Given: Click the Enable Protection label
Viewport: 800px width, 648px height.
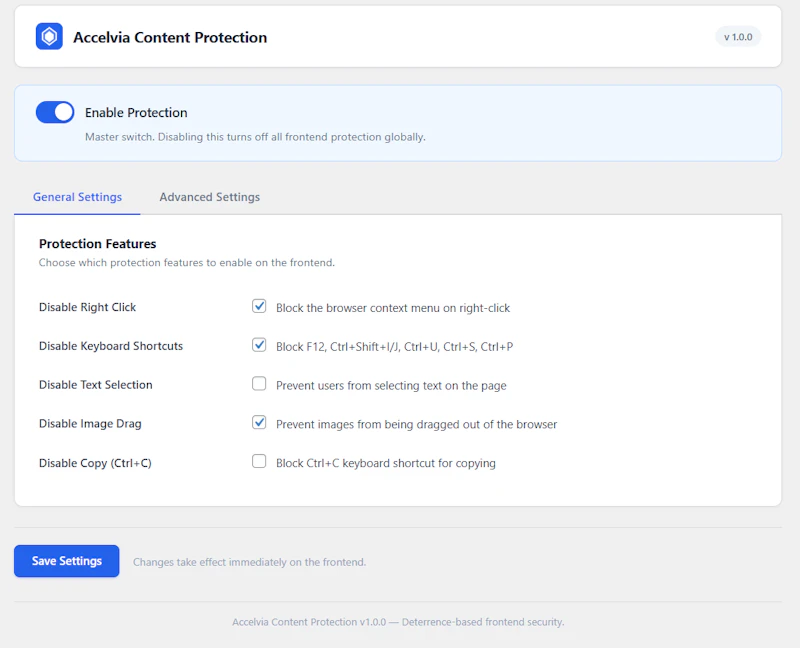Looking at the screenshot, I should [x=136, y=113].
